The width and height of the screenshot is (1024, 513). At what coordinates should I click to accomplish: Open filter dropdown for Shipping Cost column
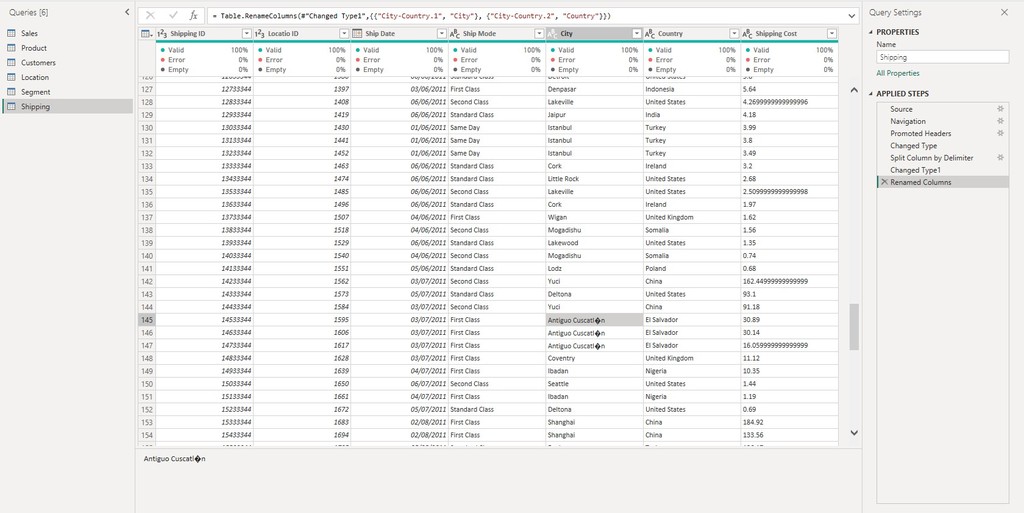pyautogui.click(x=832, y=33)
